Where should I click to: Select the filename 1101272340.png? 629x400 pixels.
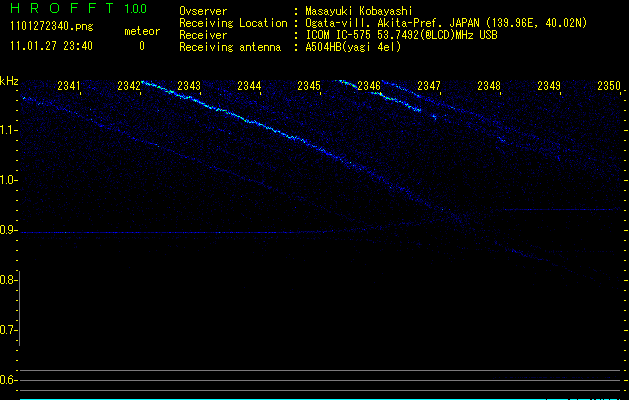pyautogui.click(x=52, y=27)
